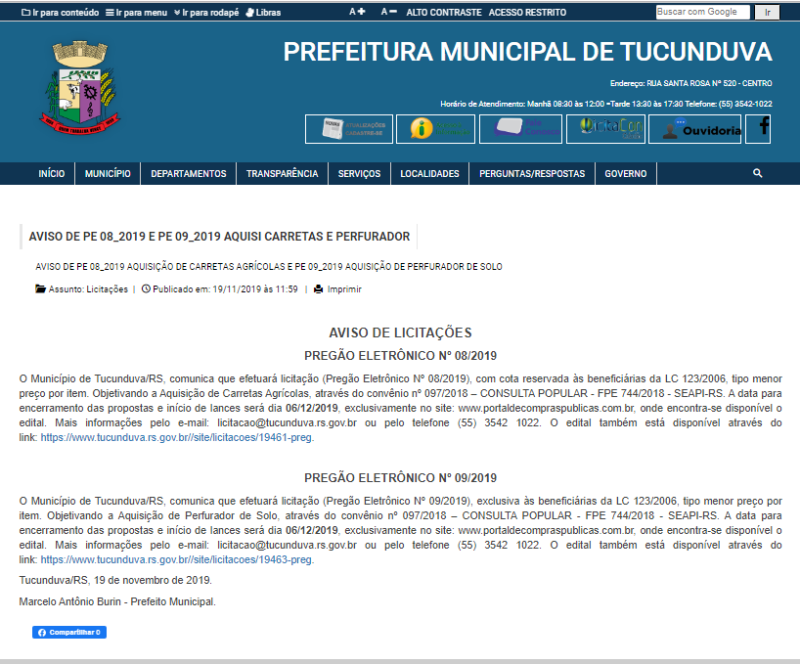Click the Atualizações Cadastre-se banner

point(350,129)
